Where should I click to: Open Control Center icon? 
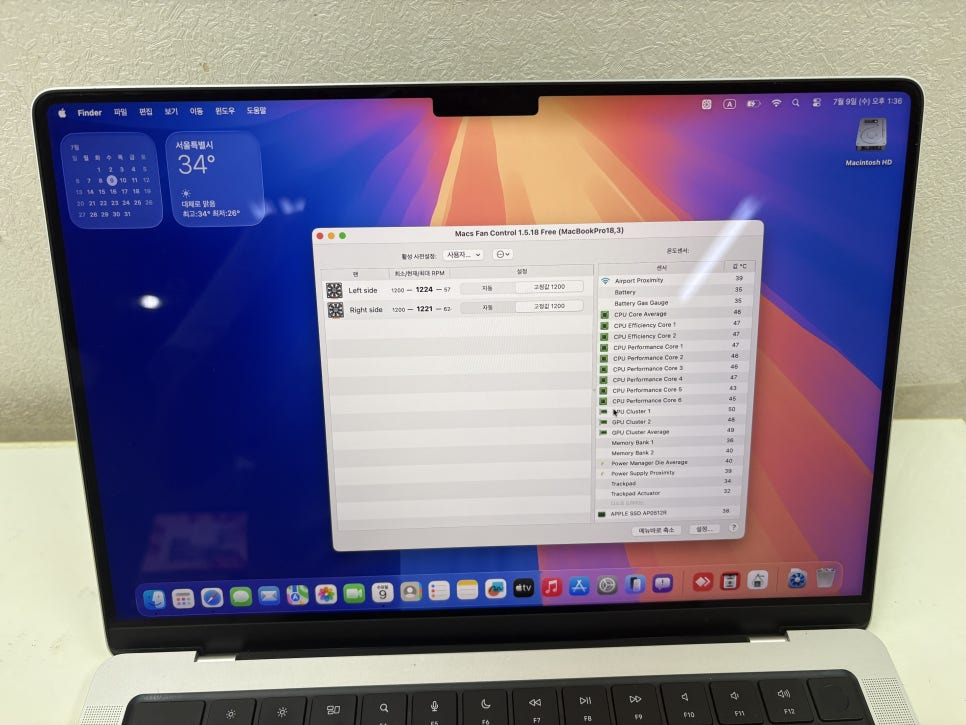tap(816, 102)
